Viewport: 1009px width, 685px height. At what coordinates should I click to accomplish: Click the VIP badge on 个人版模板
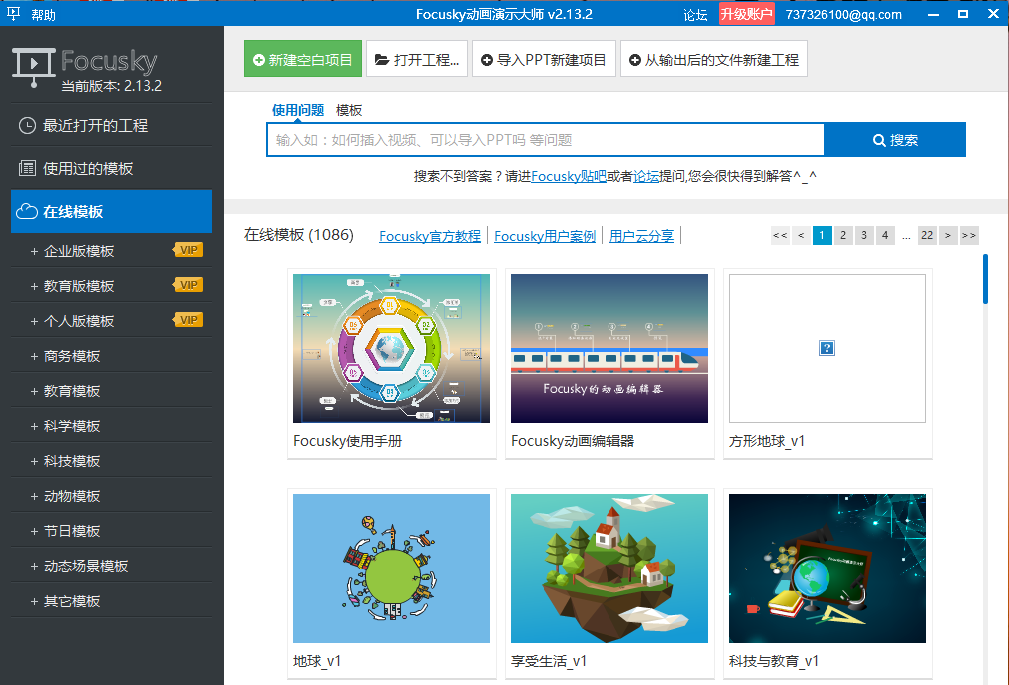tap(188, 321)
